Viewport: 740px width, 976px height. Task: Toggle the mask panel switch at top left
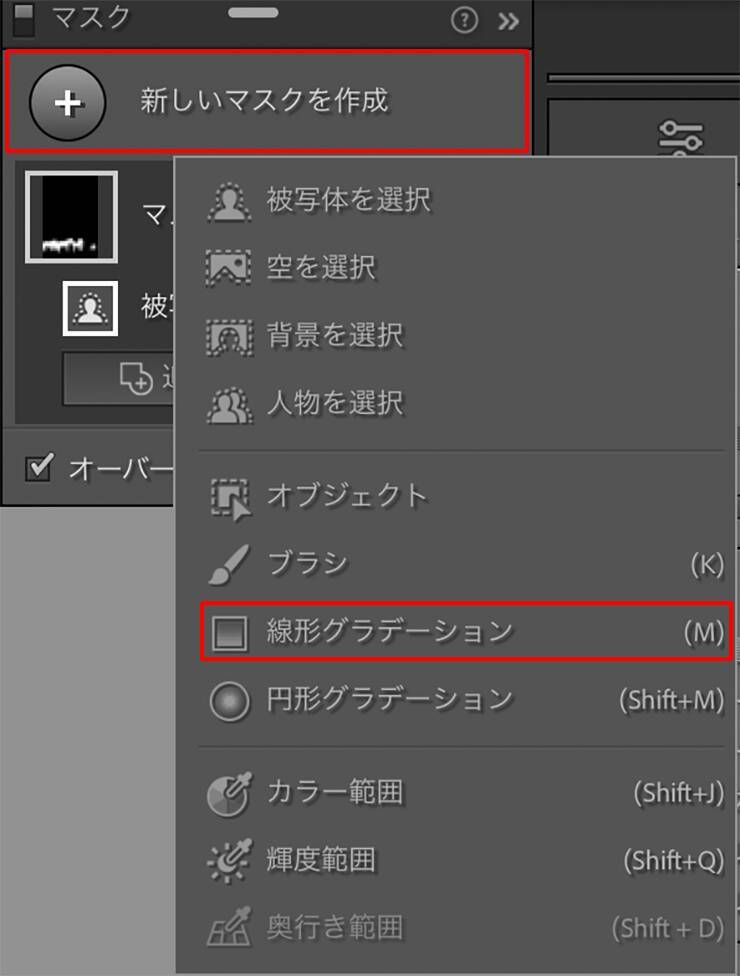[24, 17]
